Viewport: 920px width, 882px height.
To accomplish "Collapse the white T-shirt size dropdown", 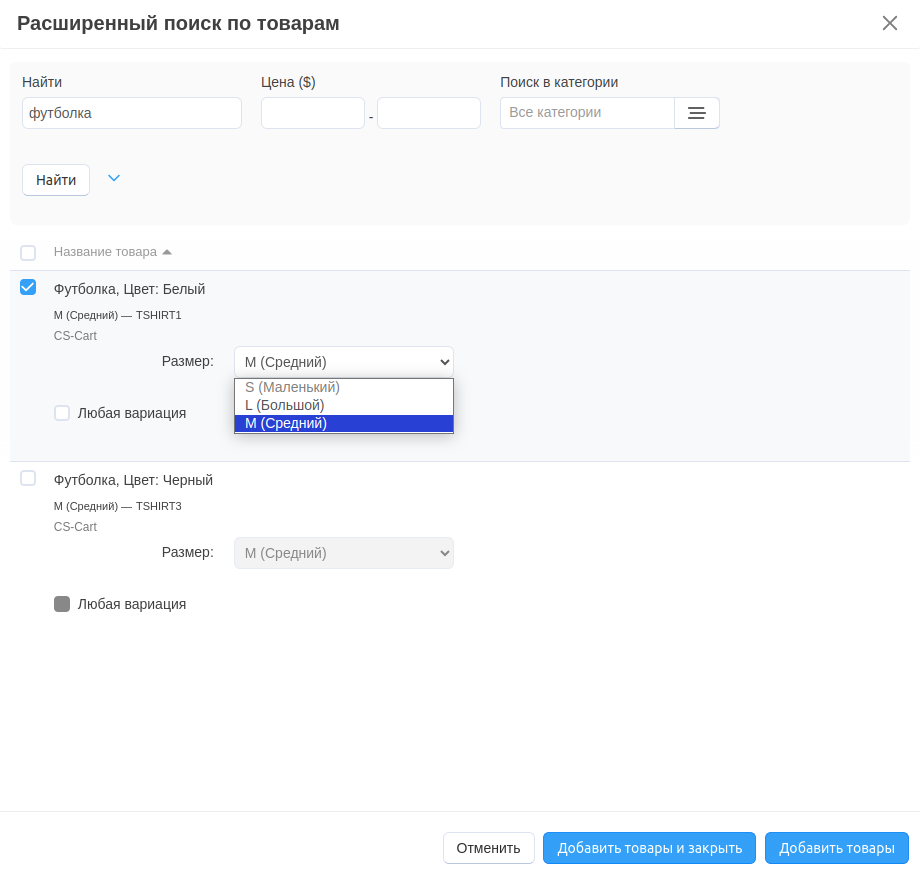I will pyautogui.click(x=343, y=362).
